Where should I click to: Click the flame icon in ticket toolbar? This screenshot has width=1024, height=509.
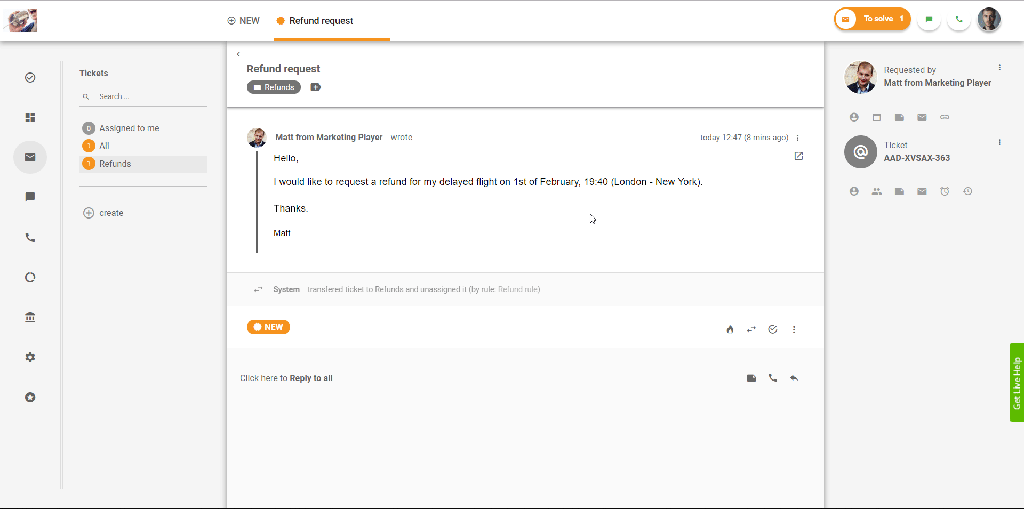click(x=729, y=329)
